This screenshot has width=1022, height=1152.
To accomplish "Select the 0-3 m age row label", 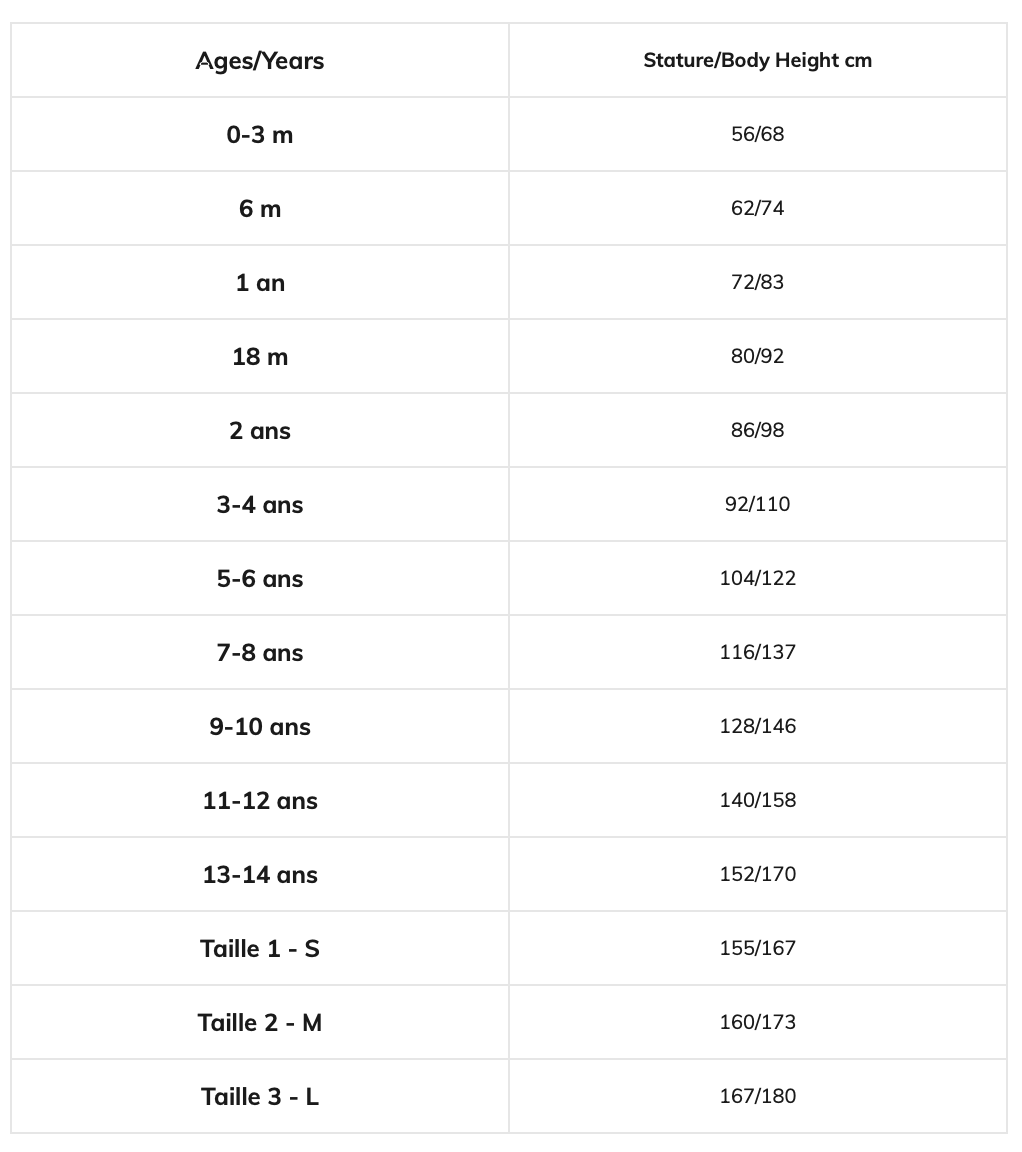I will click(x=260, y=135).
